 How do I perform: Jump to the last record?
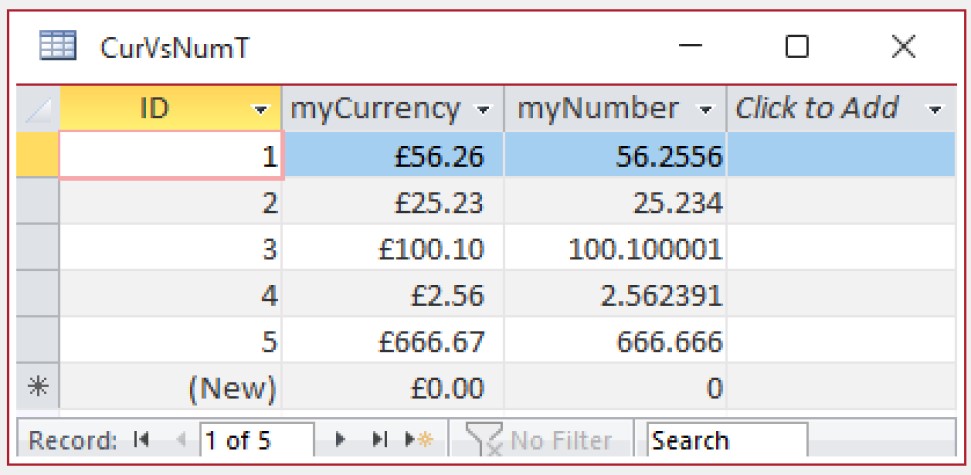click(380, 440)
